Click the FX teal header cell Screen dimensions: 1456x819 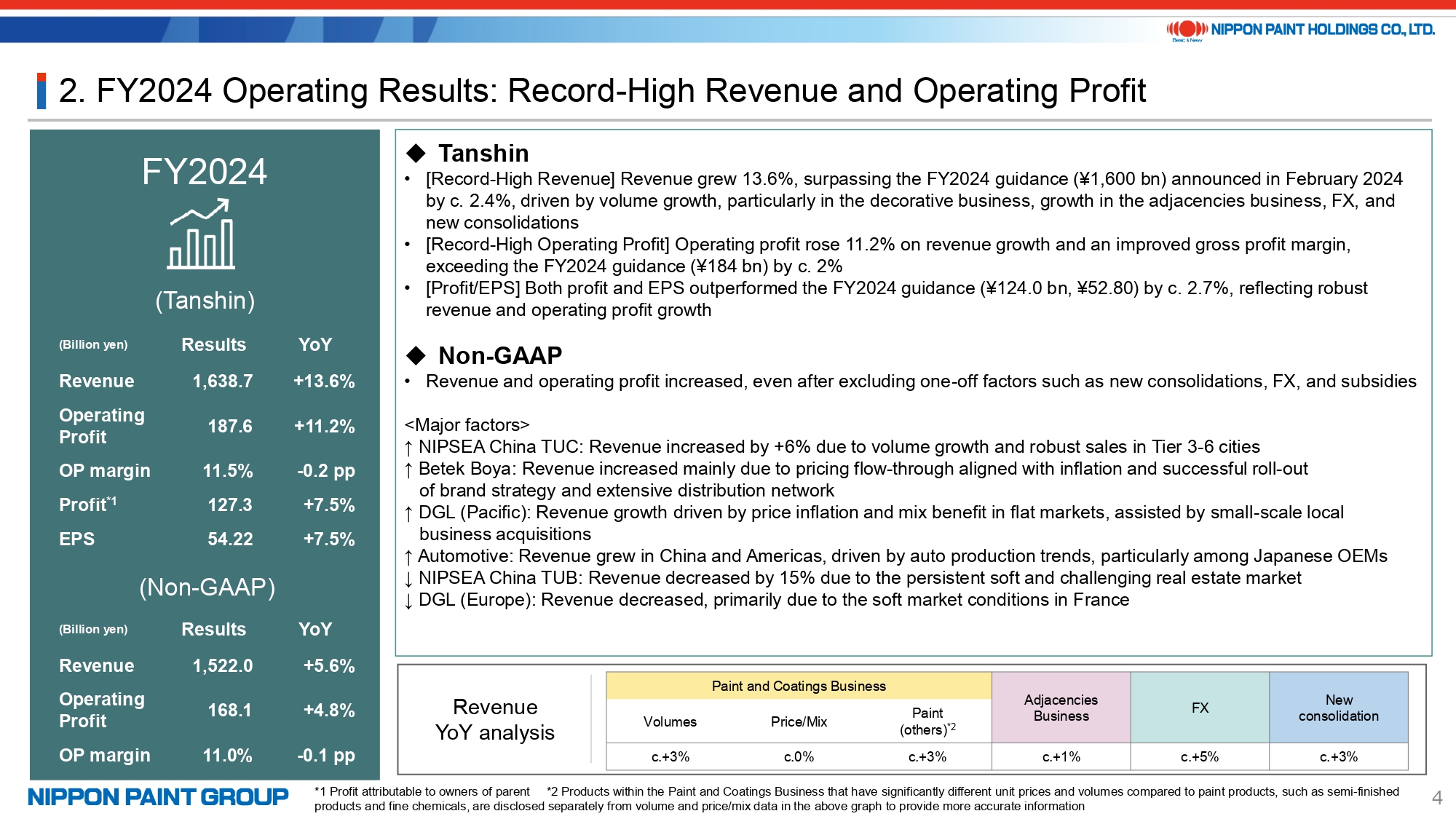(x=1200, y=708)
